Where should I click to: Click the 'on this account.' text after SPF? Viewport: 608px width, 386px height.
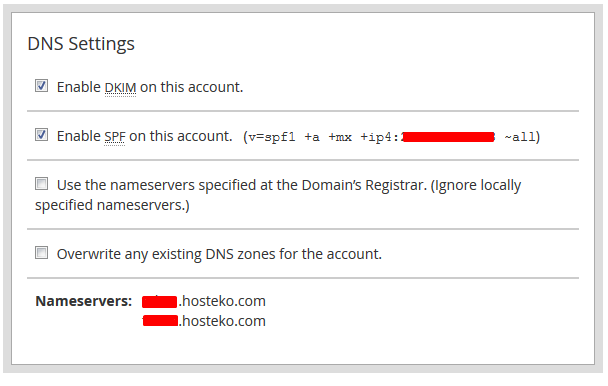click(181, 136)
